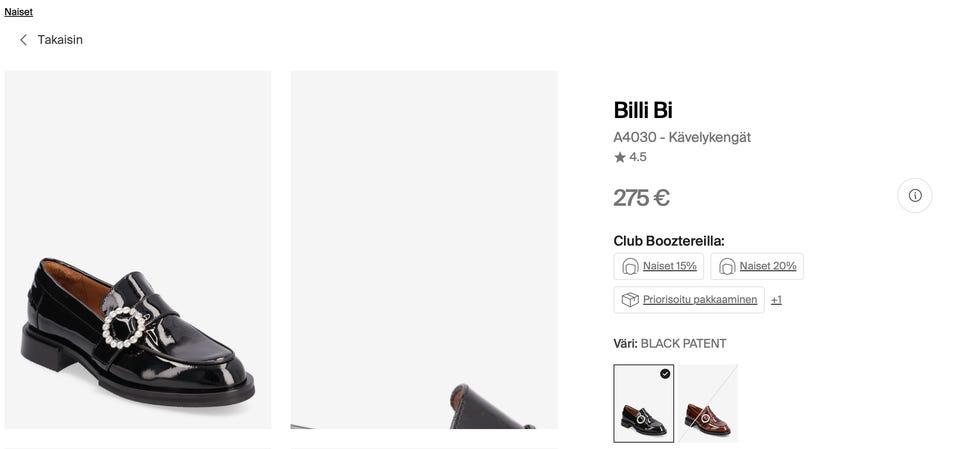Select the black patent color swatch
Image resolution: width=960 pixels, height=449 pixels.
(x=643, y=410)
